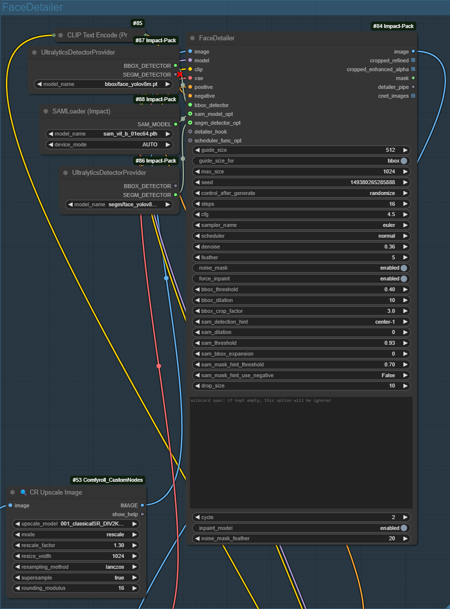
Task: Decrease cfg value with left arrow
Action: pyautogui.click(x=197, y=214)
